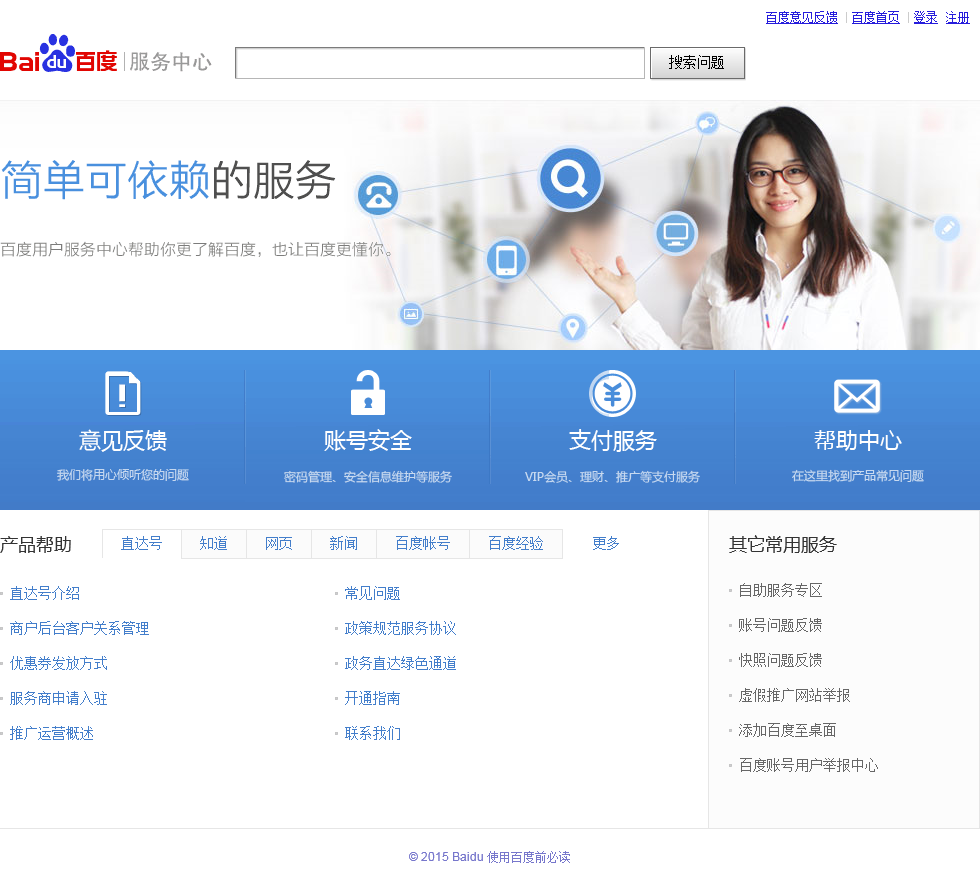The width and height of the screenshot is (980, 891).
Task: Open 政策规范服务协议 link
Action: click(x=401, y=629)
